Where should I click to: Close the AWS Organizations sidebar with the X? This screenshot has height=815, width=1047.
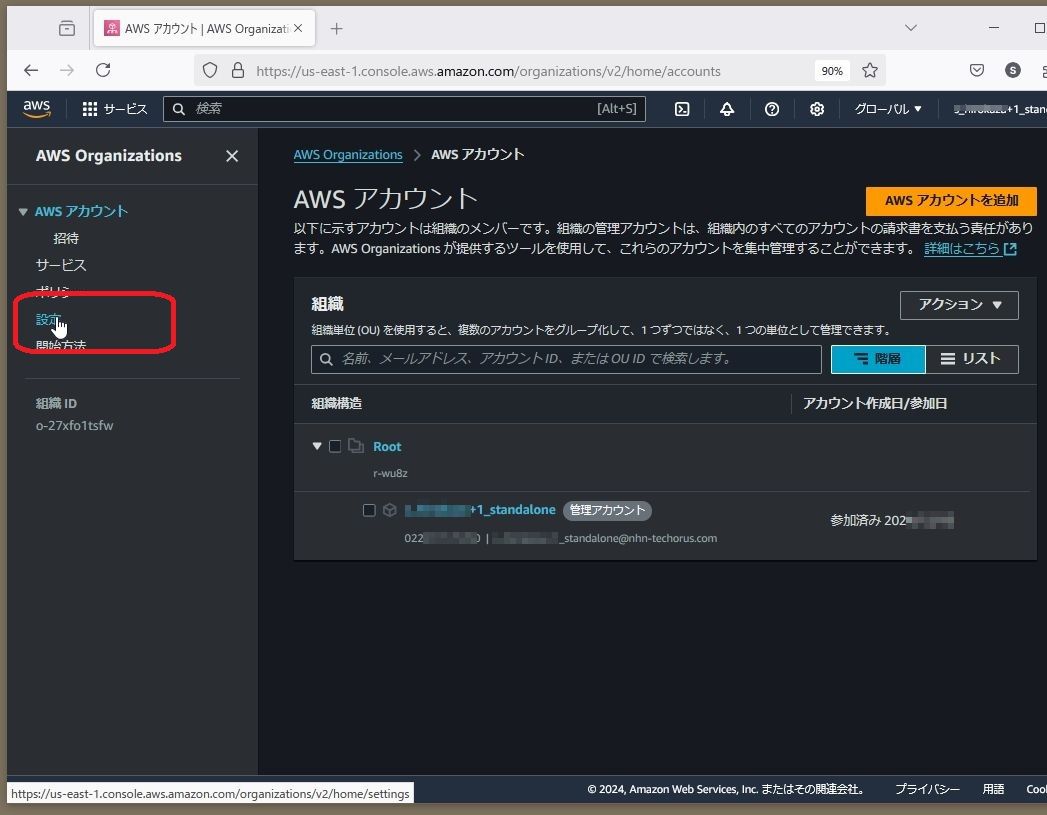click(231, 156)
